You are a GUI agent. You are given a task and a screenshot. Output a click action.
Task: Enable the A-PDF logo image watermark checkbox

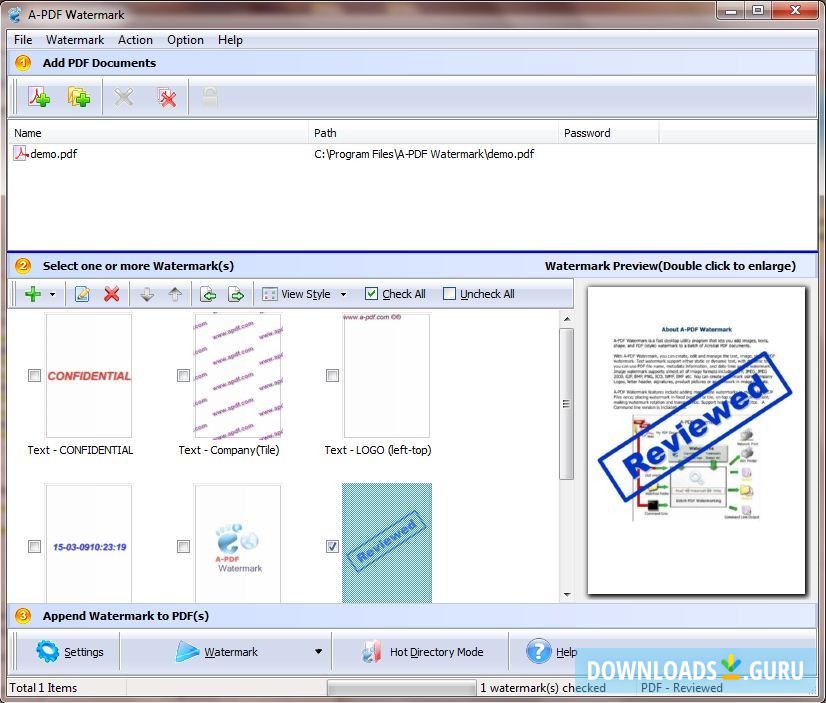pyautogui.click(x=183, y=547)
